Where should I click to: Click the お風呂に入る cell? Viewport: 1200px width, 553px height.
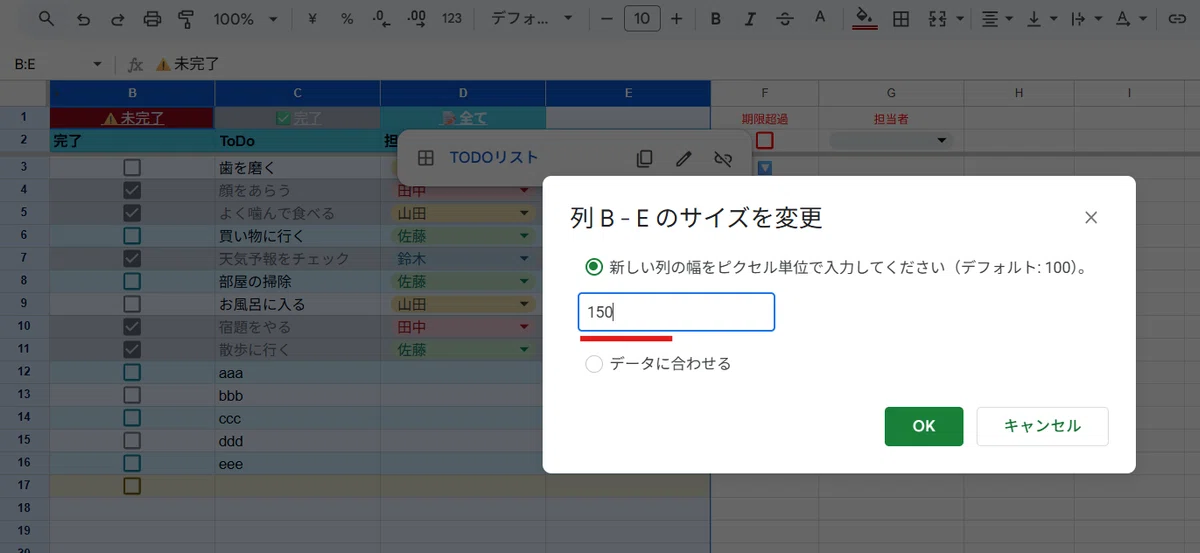(298, 304)
